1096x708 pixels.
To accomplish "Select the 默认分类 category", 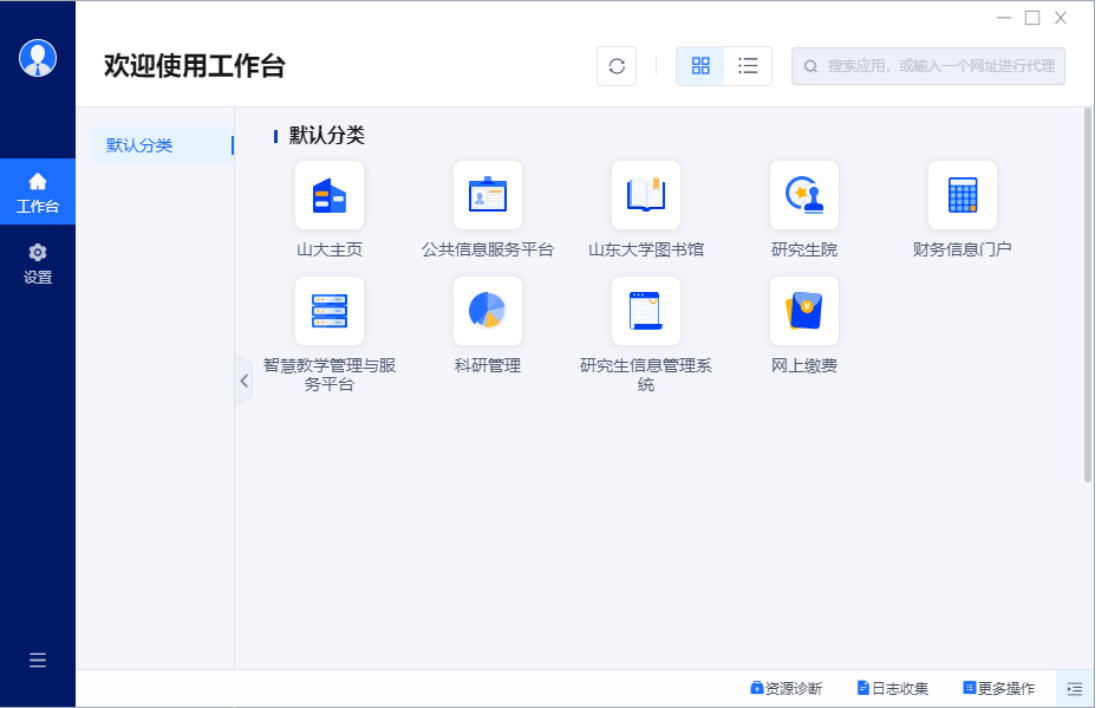I will tap(164, 145).
